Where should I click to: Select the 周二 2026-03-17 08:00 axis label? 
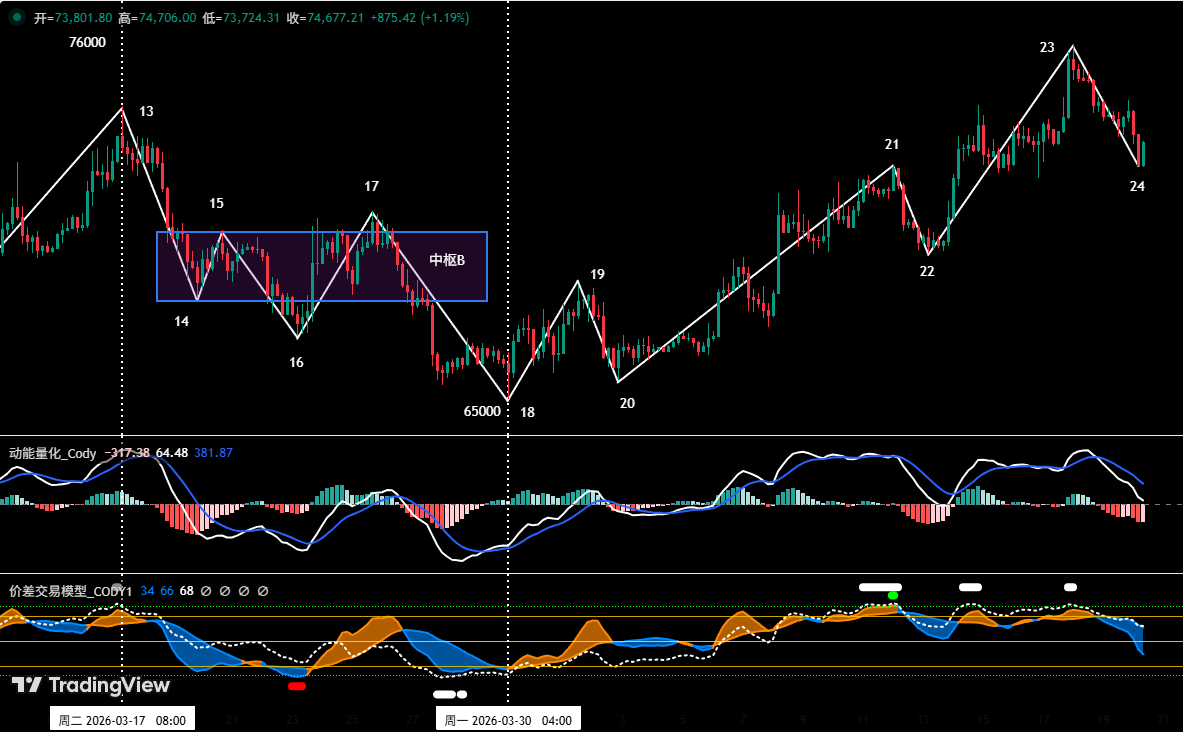pyautogui.click(x=122, y=718)
